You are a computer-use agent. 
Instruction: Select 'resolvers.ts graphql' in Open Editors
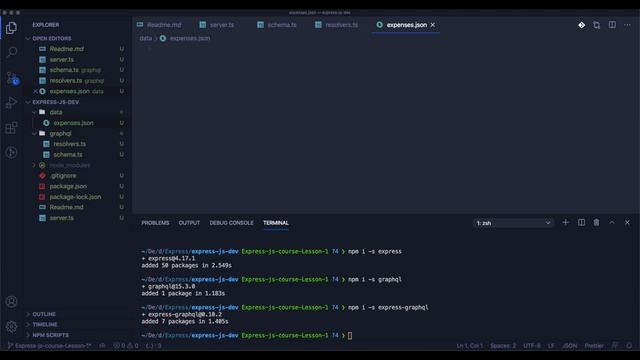pyautogui.click(x=78, y=80)
